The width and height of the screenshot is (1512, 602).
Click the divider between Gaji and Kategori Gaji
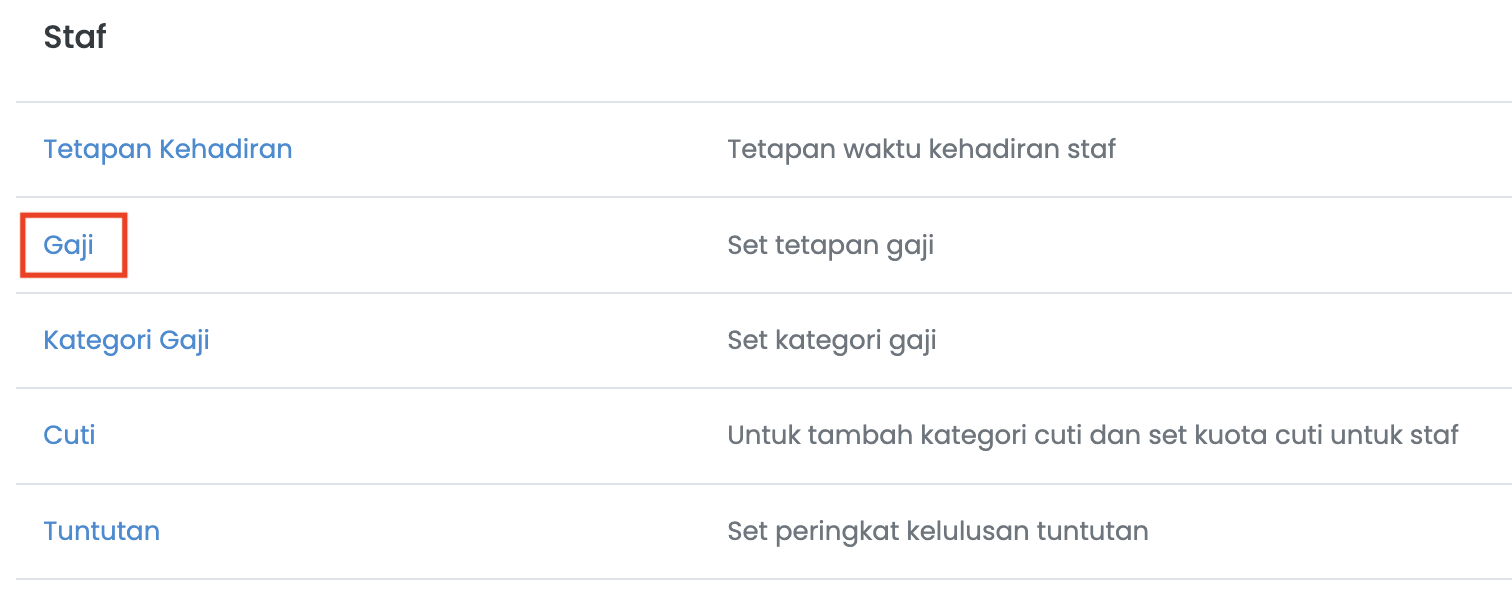(764, 293)
